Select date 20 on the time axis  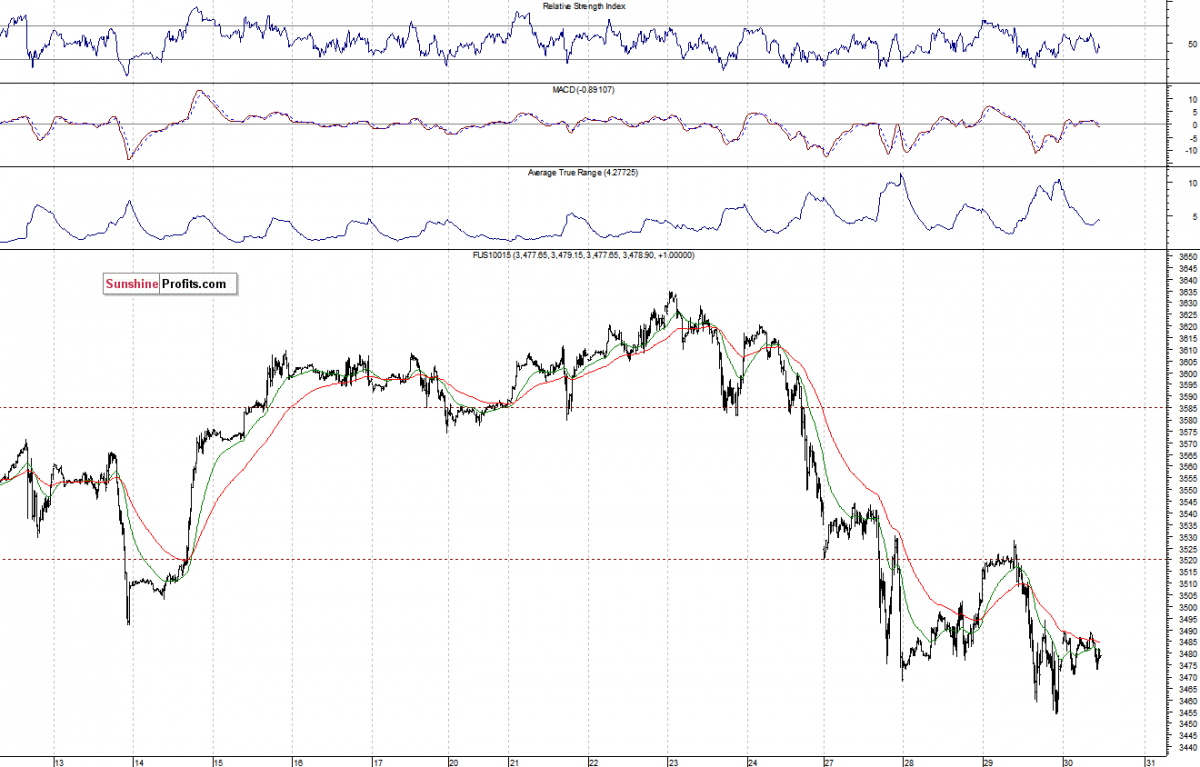click(x=453, y=762)
